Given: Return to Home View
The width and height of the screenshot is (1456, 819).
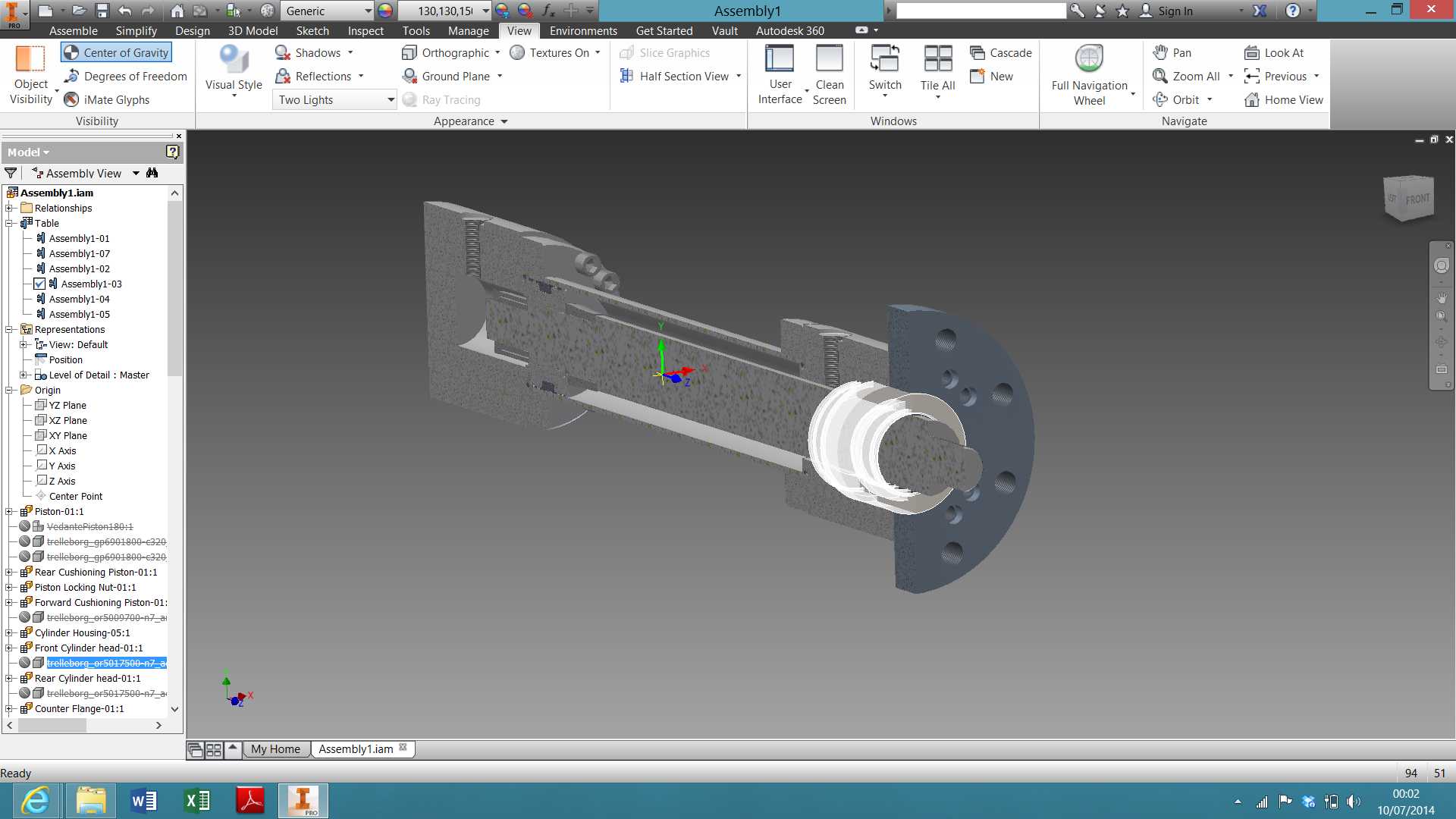Looking at the screenshot, I should pos(1284,99).
